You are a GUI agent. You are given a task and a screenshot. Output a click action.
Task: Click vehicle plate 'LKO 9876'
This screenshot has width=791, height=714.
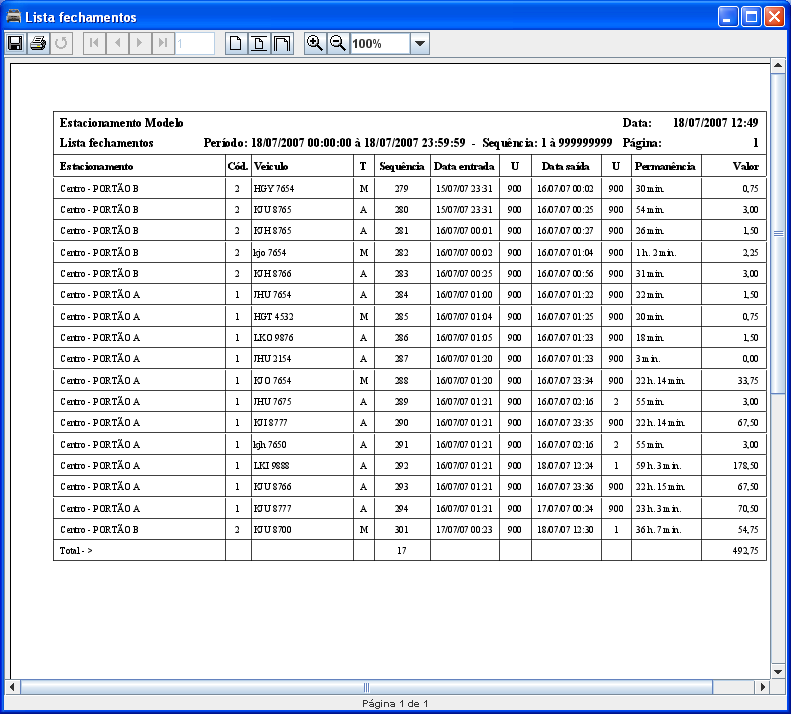273,338
